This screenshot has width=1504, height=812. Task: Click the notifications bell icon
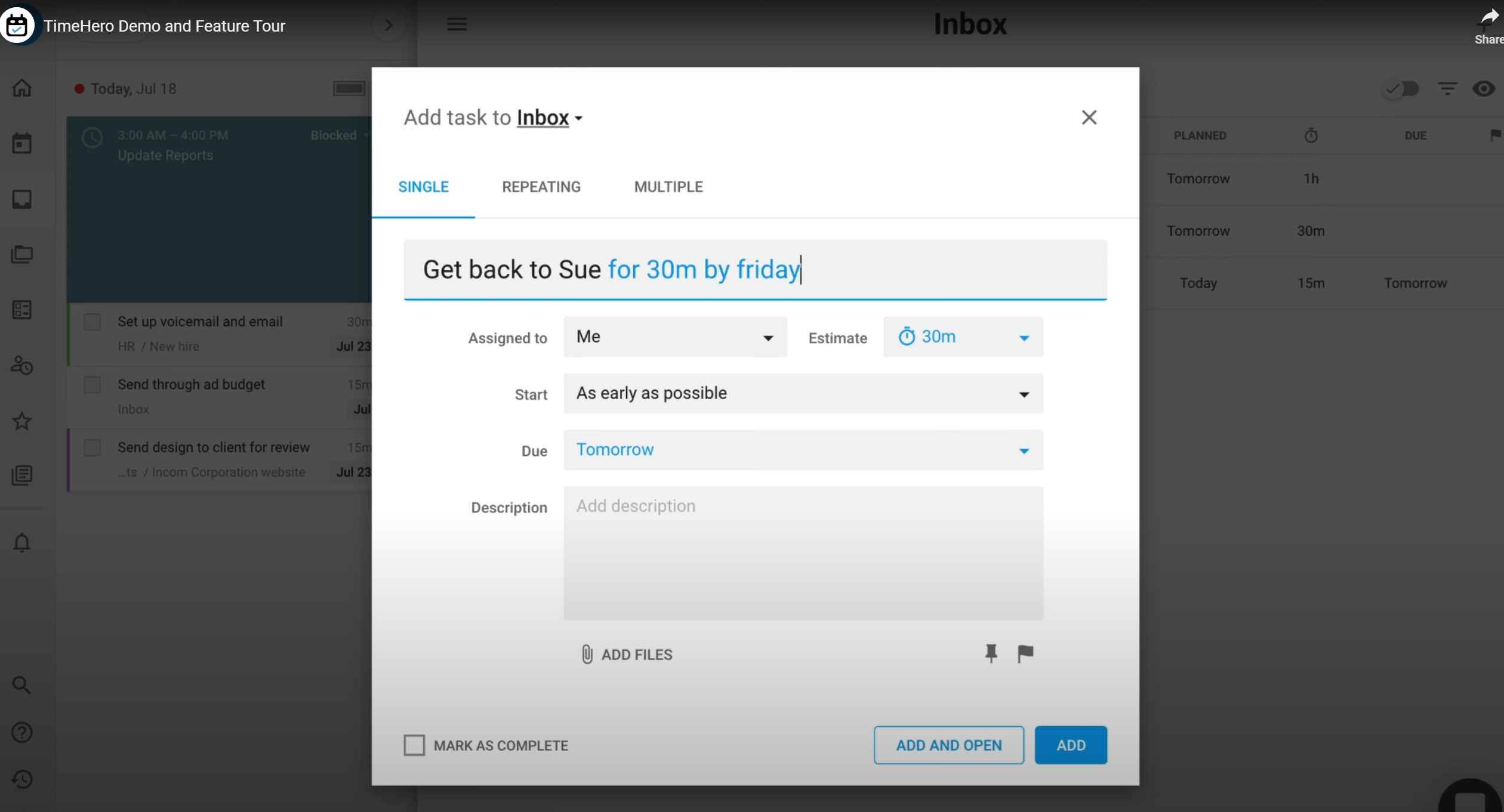[x=22, y=543]
